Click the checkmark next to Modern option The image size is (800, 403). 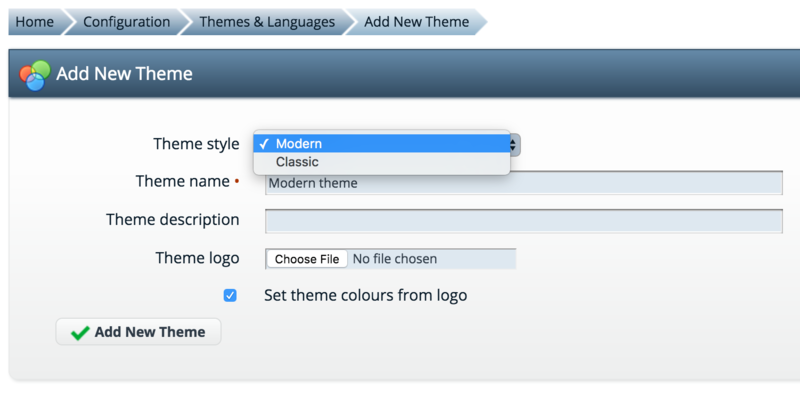click(263, 144)
